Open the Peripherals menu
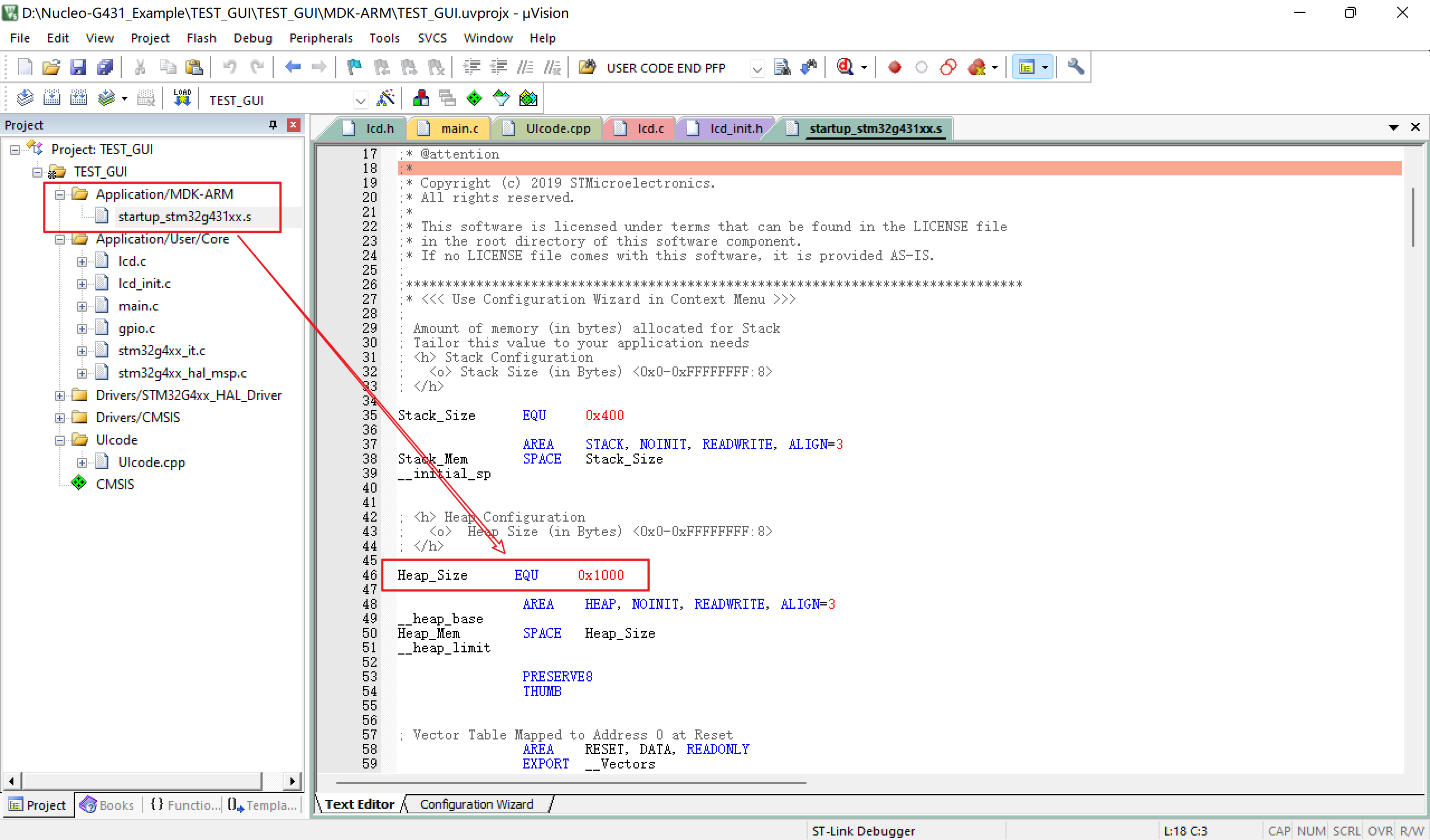This screenshot has height=840, width=1430. tap(321, 38)
